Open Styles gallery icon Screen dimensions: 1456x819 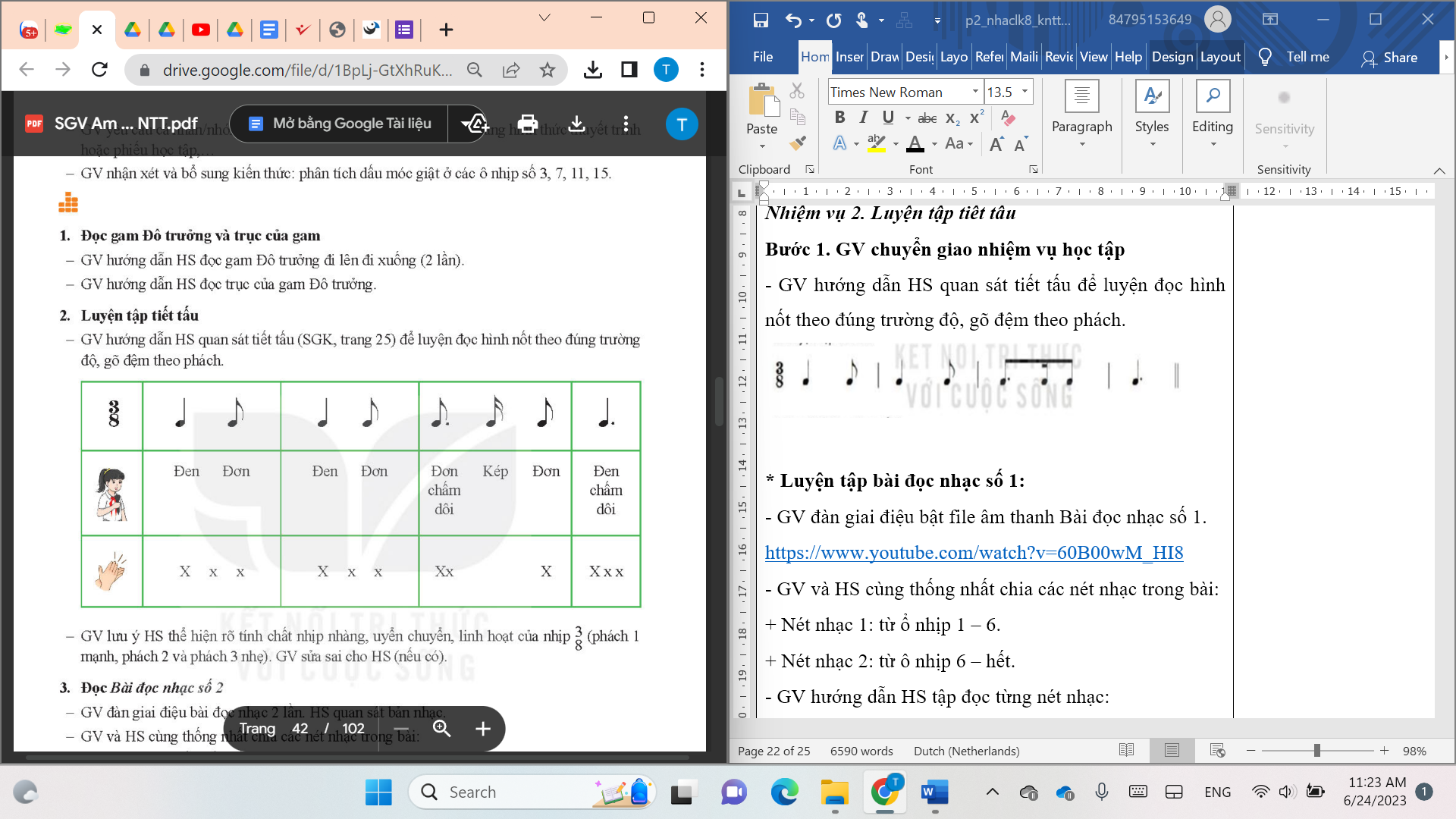coord(1151,97)
